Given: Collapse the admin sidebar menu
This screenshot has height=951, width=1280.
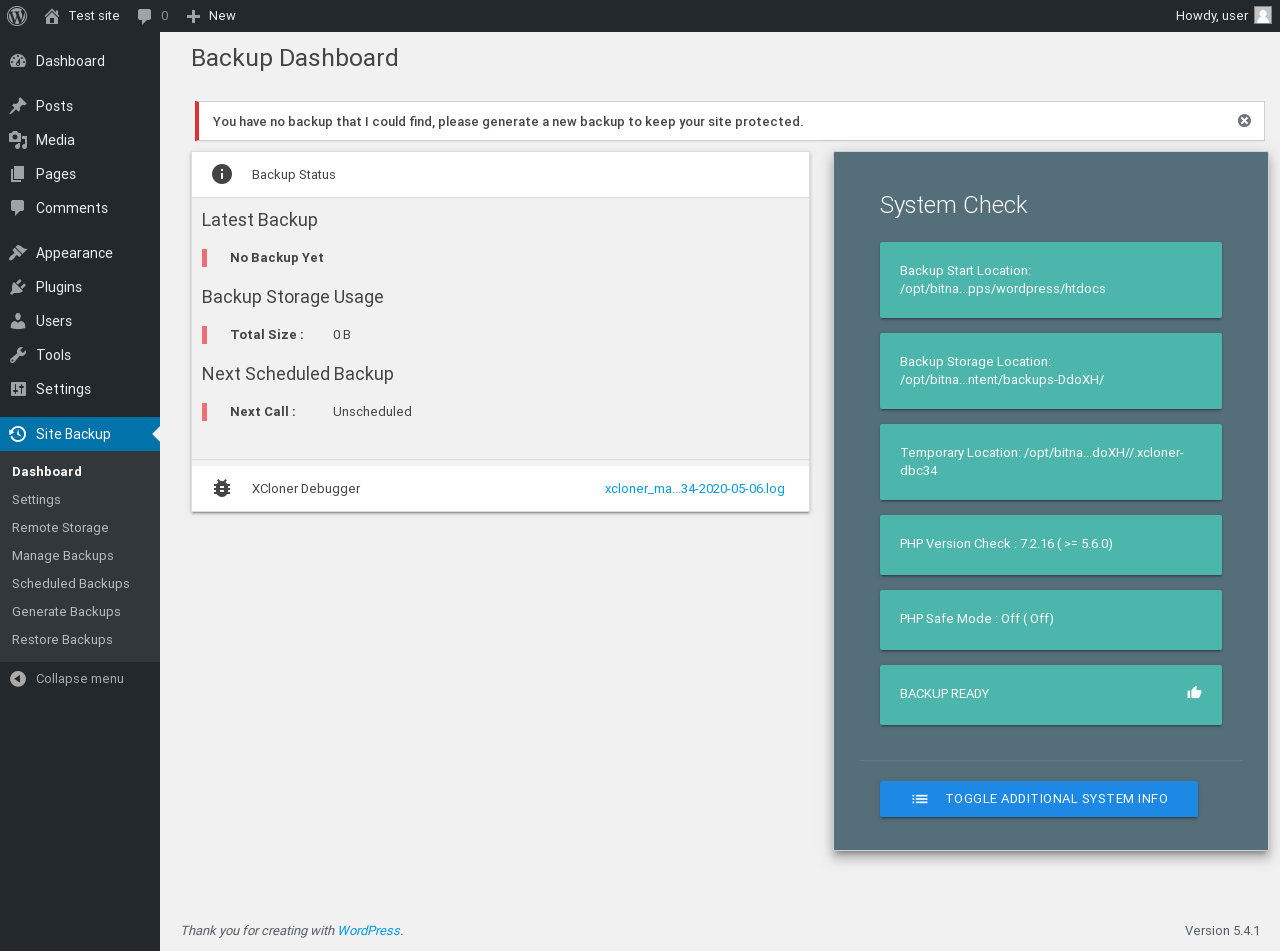Looking at the screenshot, I should (68, 679).
